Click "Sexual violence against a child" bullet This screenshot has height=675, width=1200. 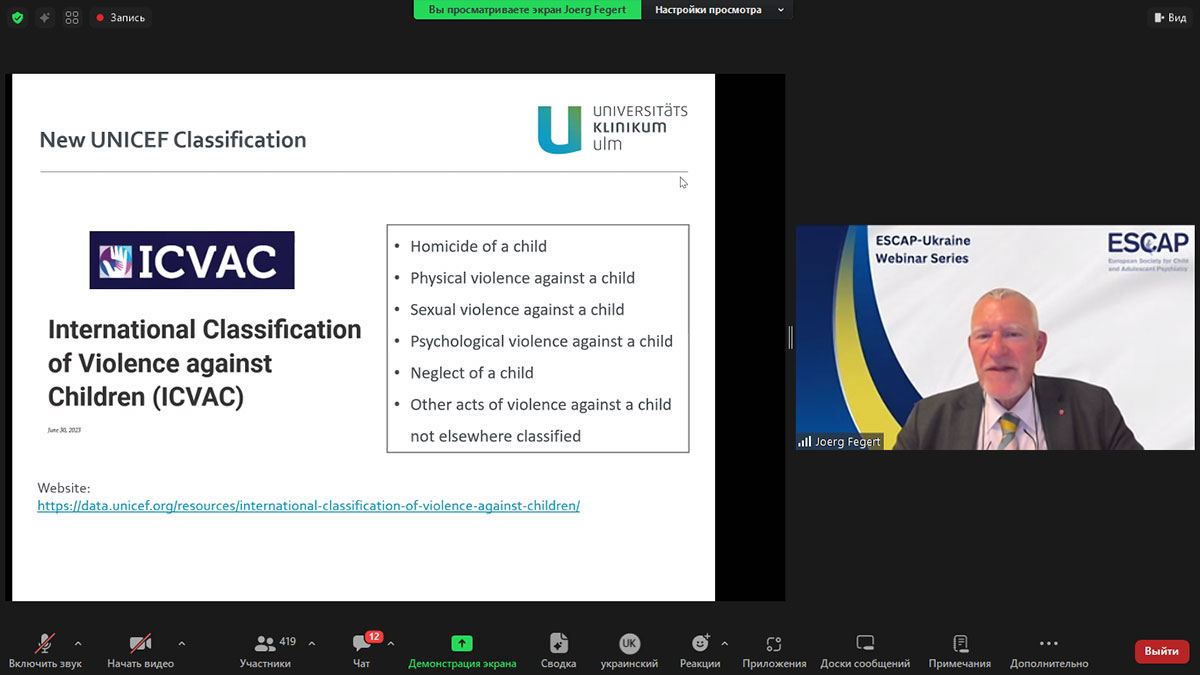click(x=517, y=310)
